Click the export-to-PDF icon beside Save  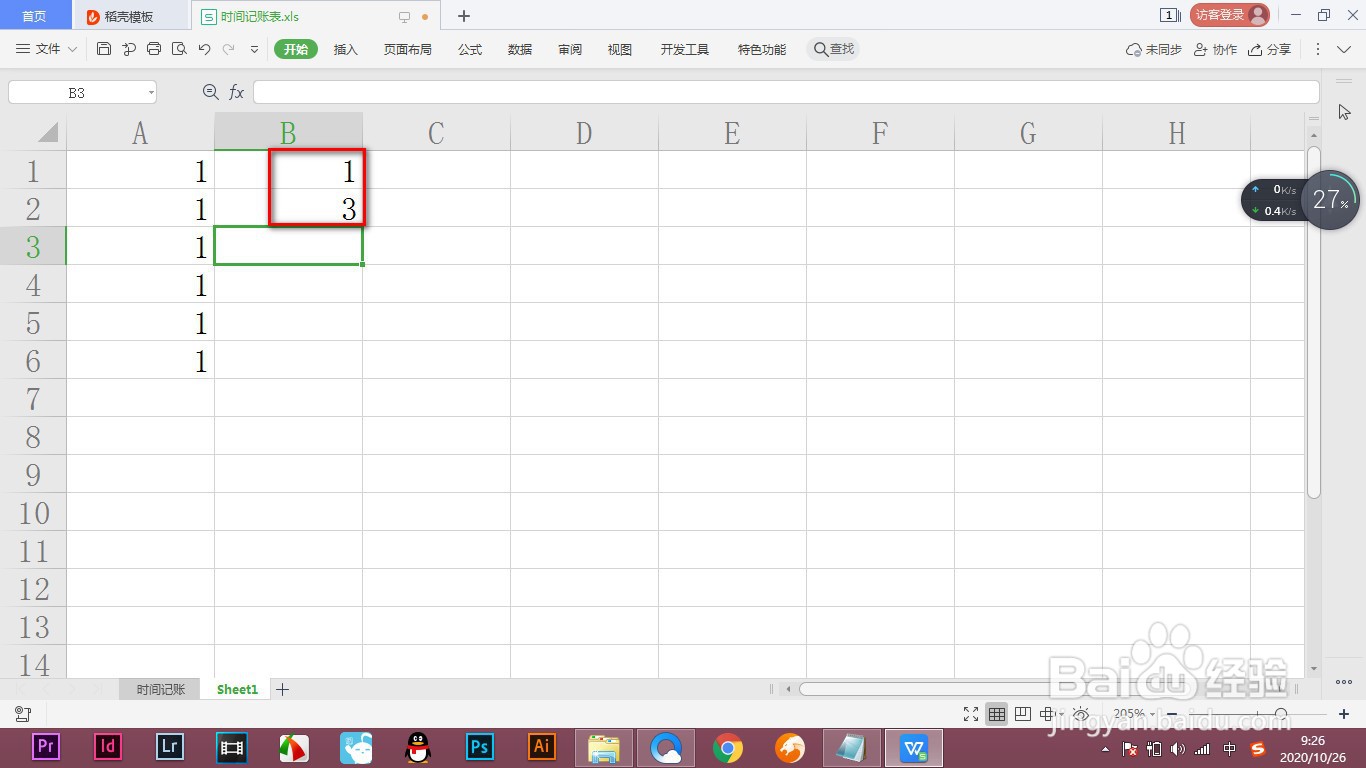tap(129, 49)
